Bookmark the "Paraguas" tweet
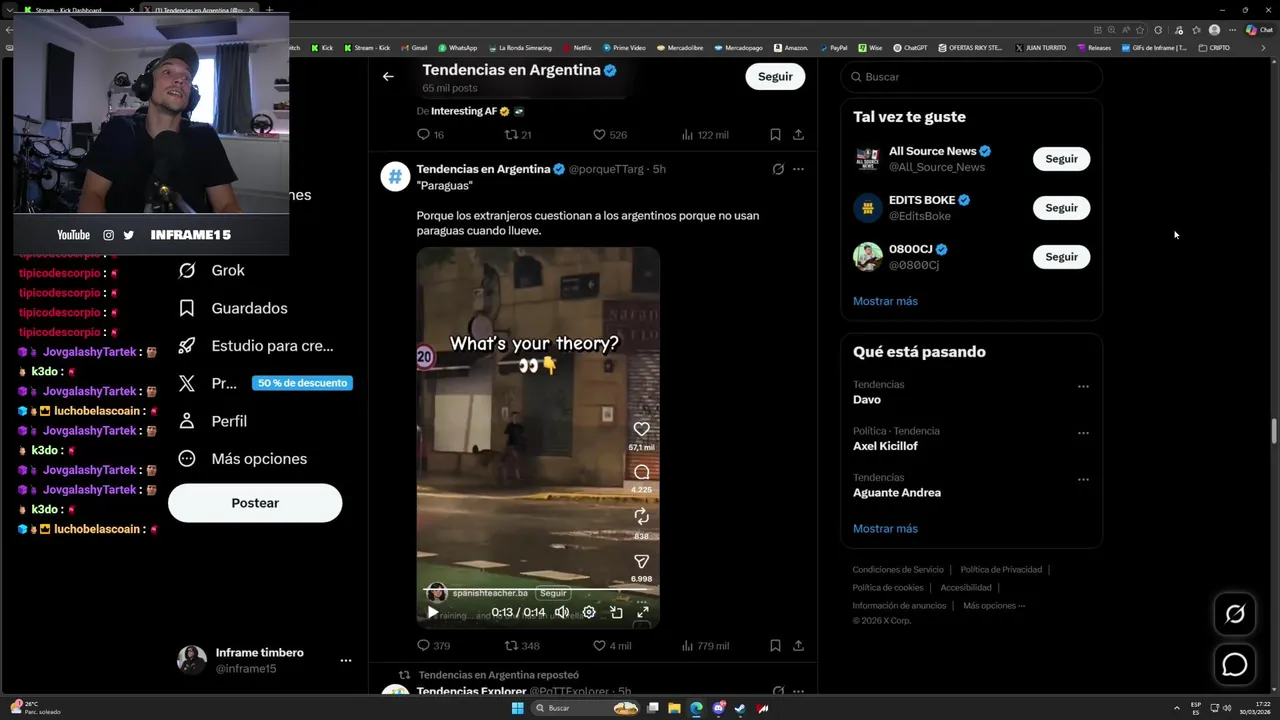The image size is (1280, 720). pos(775,646)
